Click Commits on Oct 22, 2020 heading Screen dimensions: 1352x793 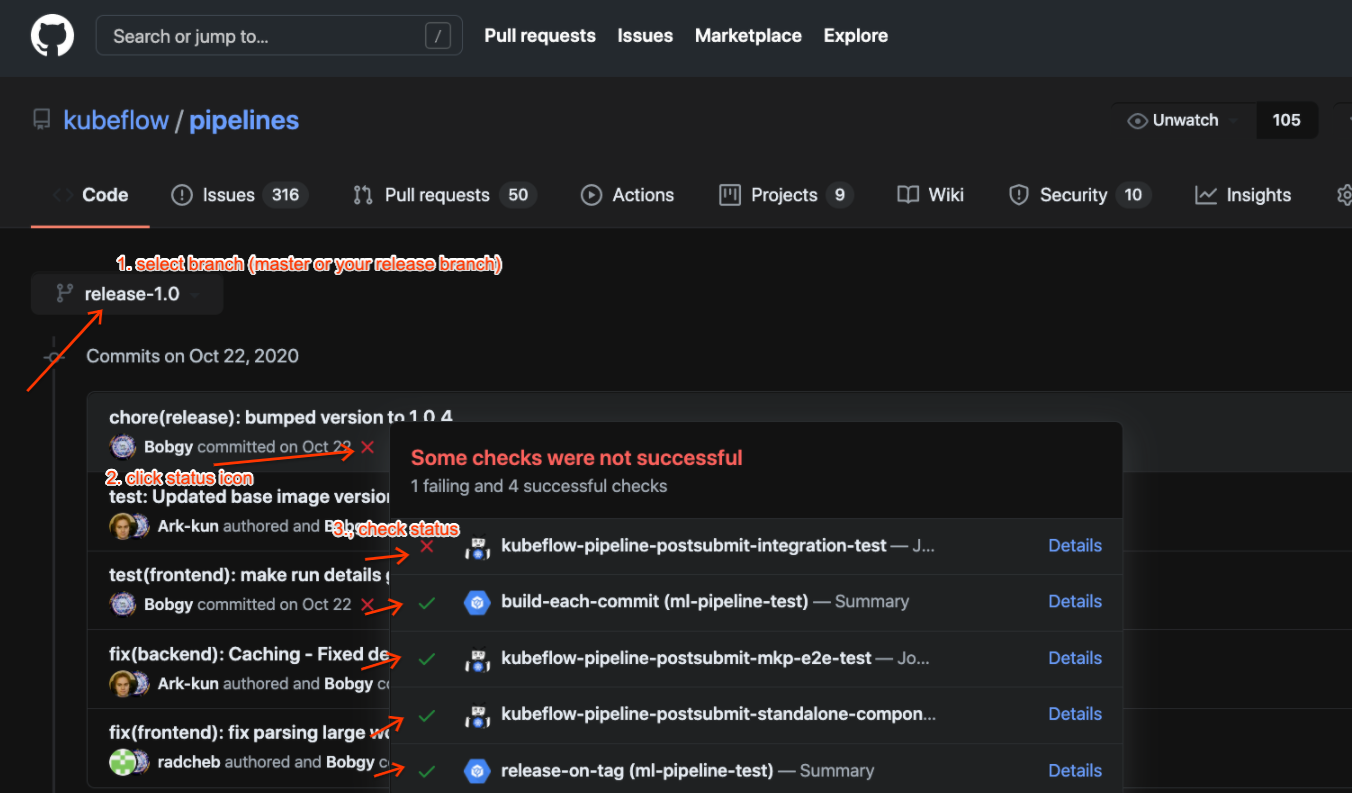coord(192,356)
